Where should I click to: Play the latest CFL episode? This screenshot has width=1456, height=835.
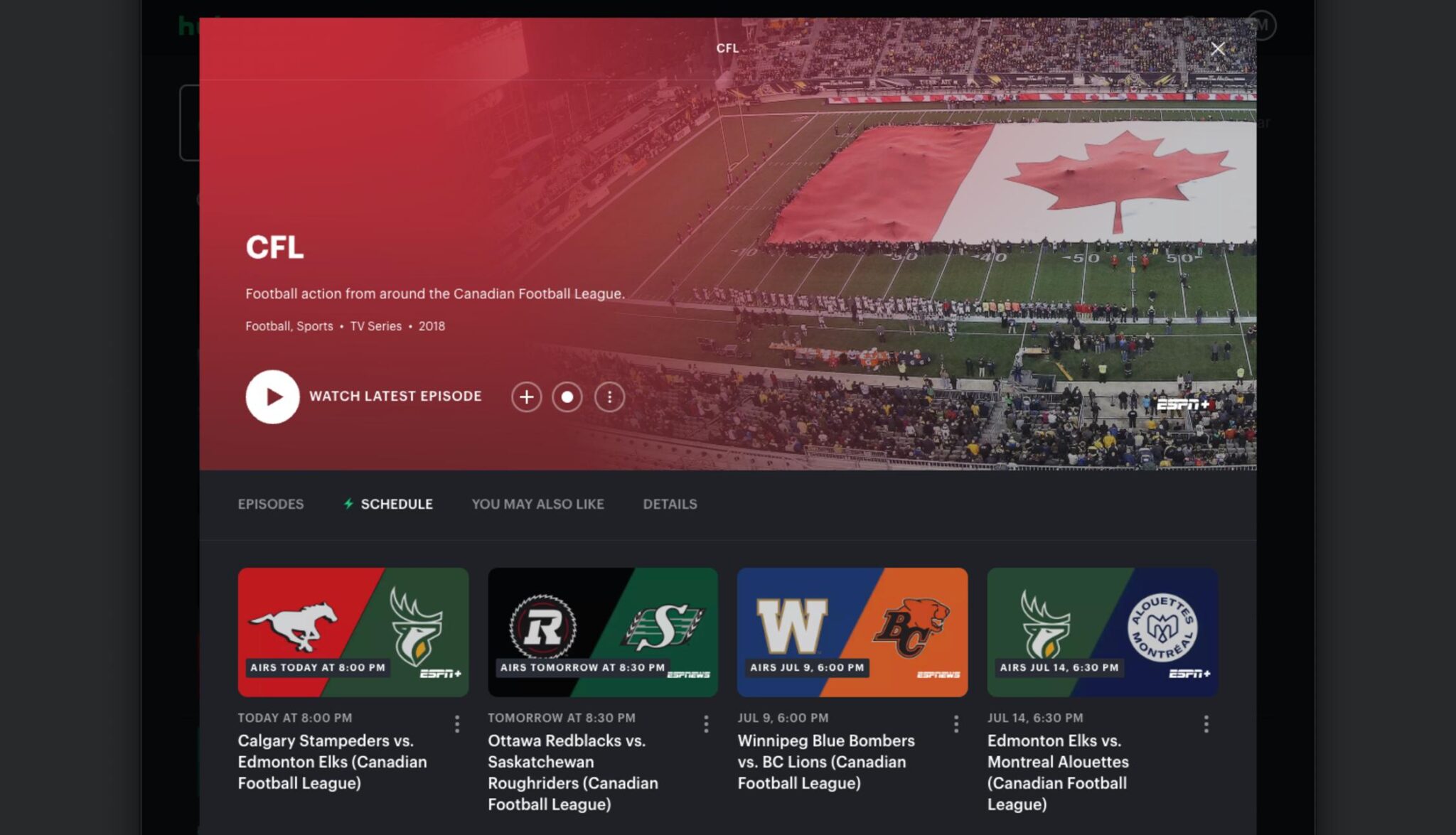(x=272, y=397)
